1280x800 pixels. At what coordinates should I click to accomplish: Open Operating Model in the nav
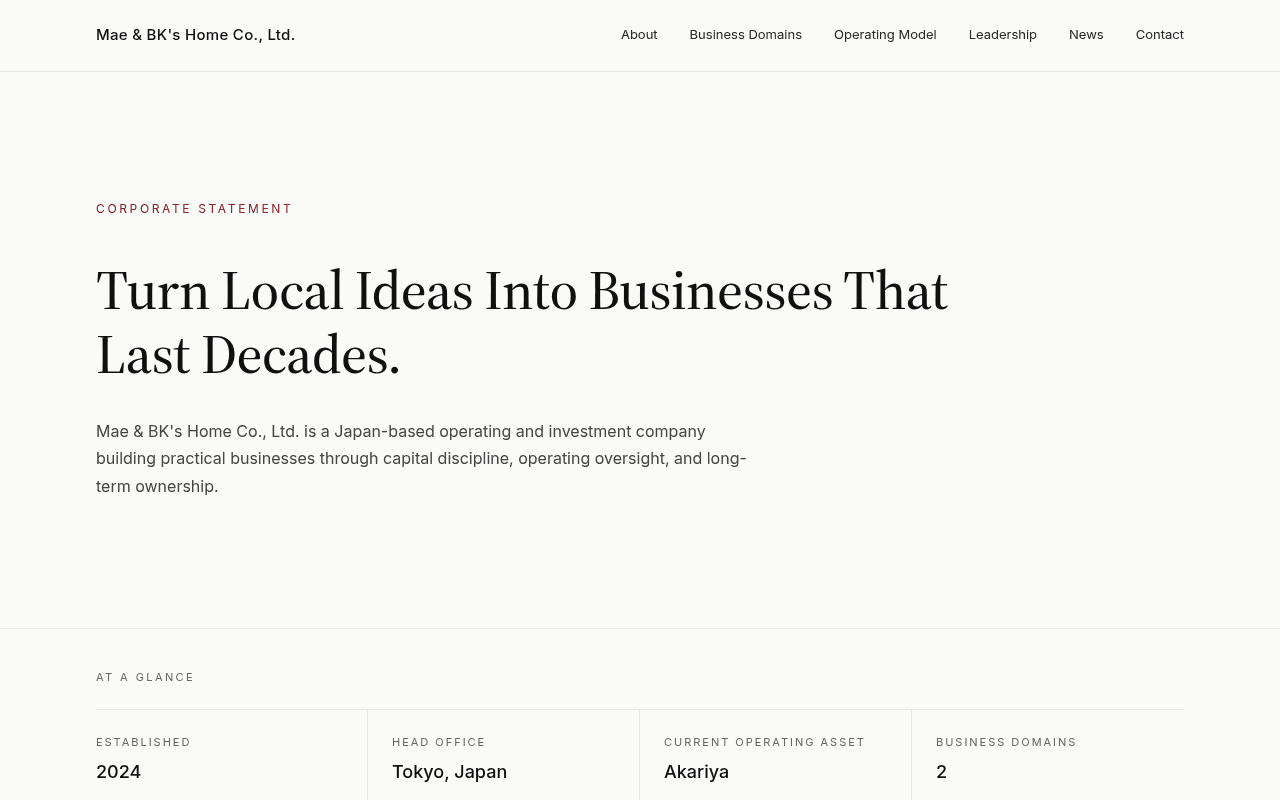click(885, 35)
